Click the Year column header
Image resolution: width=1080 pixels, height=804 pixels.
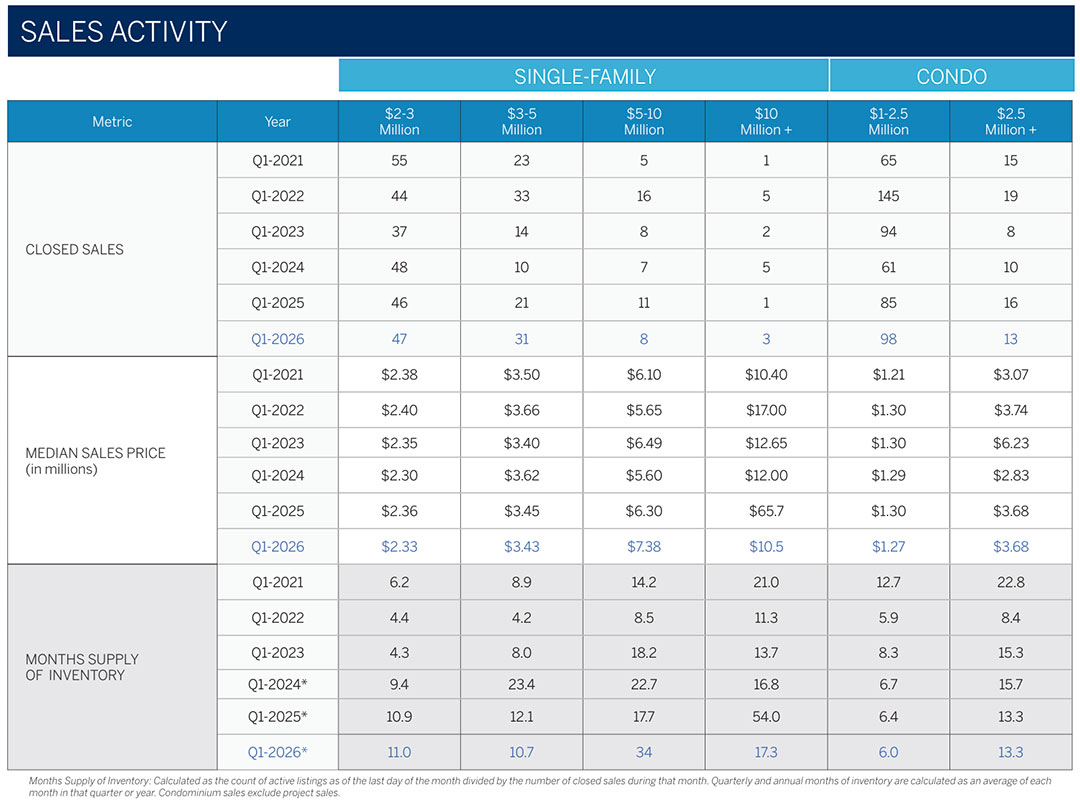tap(277, 121)
